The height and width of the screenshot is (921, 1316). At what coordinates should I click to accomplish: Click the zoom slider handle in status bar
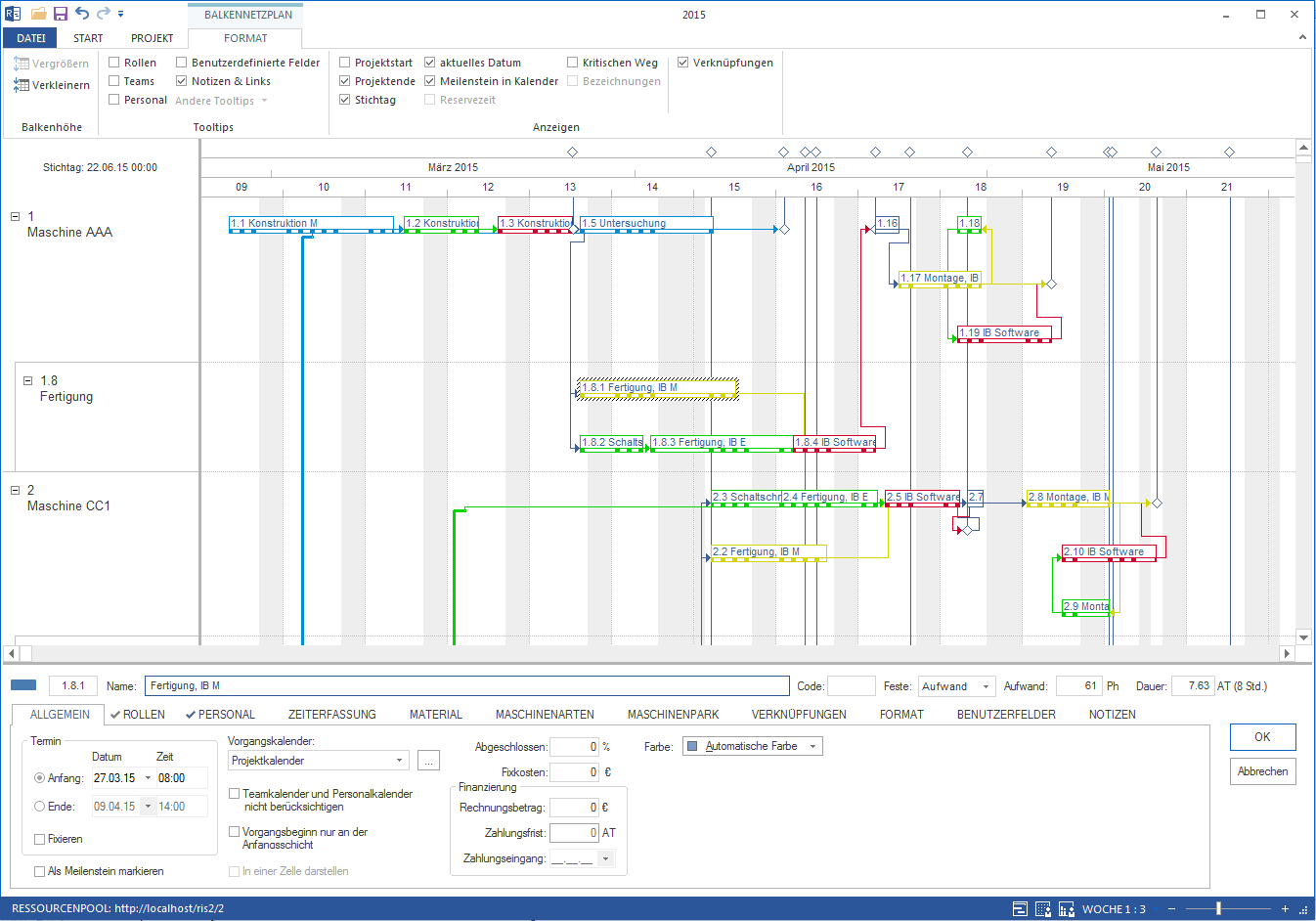pos(1218,908)
